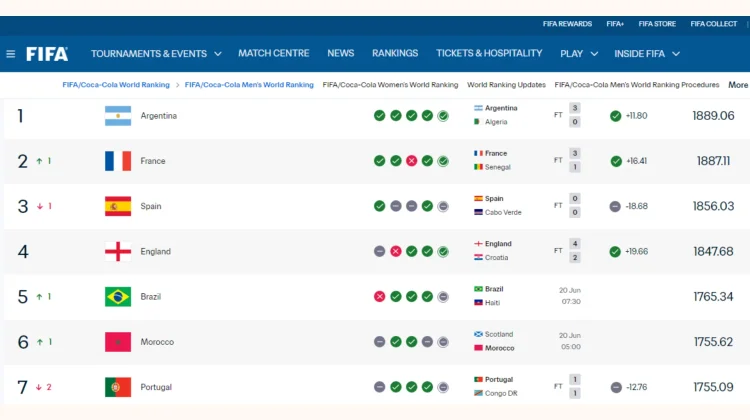Image resolution: width=750 pixels, height=420 pixels.
Task: Click grey draw icon next to -12.76
Action: point(616,387)
